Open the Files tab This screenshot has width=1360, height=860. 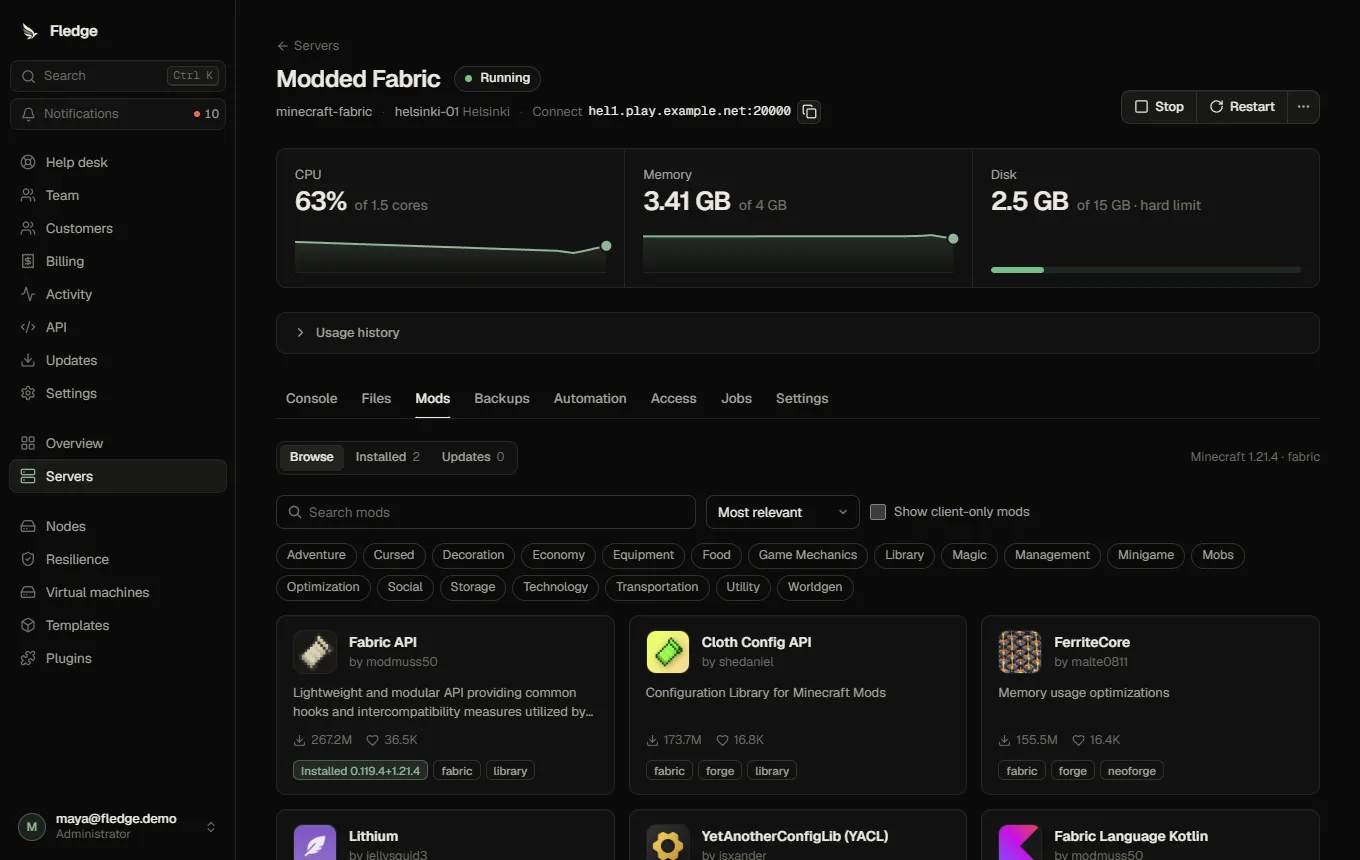pyautogui.click(x=376, y=398)
